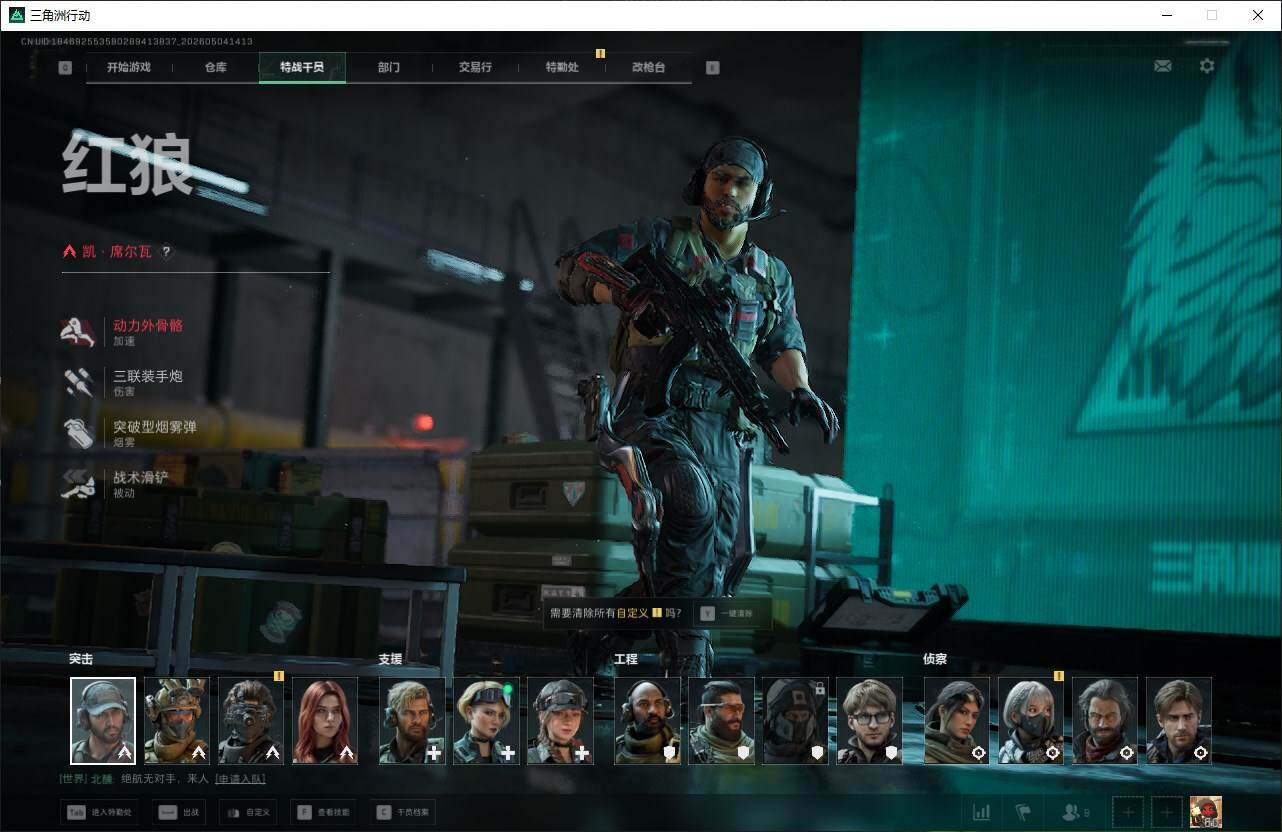Viewport: 1282px width, 832px height.
Task: Click the 侦察 category label
Action: pyautogui.click(x=935, y=659)
